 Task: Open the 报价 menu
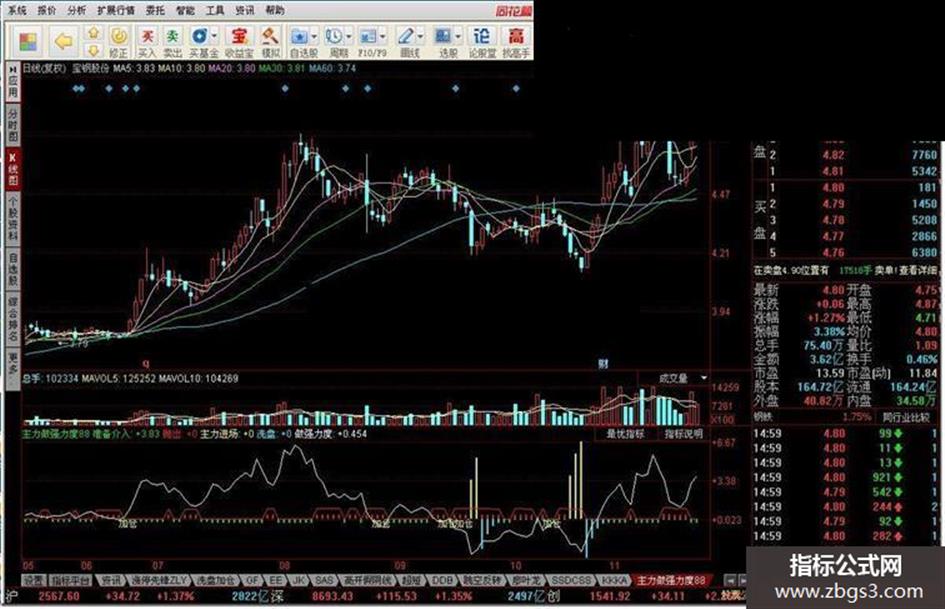coord(46,10)
